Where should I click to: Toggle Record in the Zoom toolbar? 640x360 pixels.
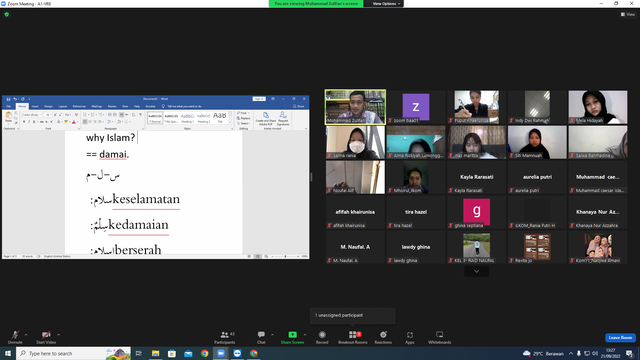pyautogui.click(x=322, y=338)
